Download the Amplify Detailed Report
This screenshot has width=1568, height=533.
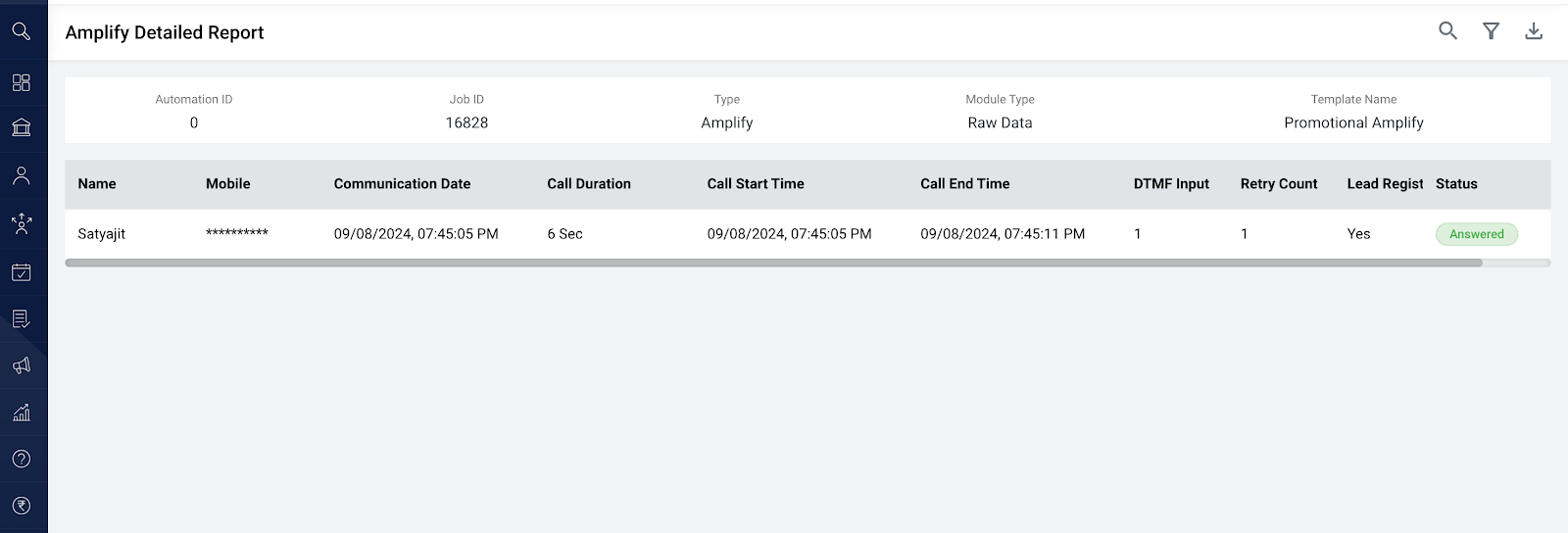pos(1534,31)
